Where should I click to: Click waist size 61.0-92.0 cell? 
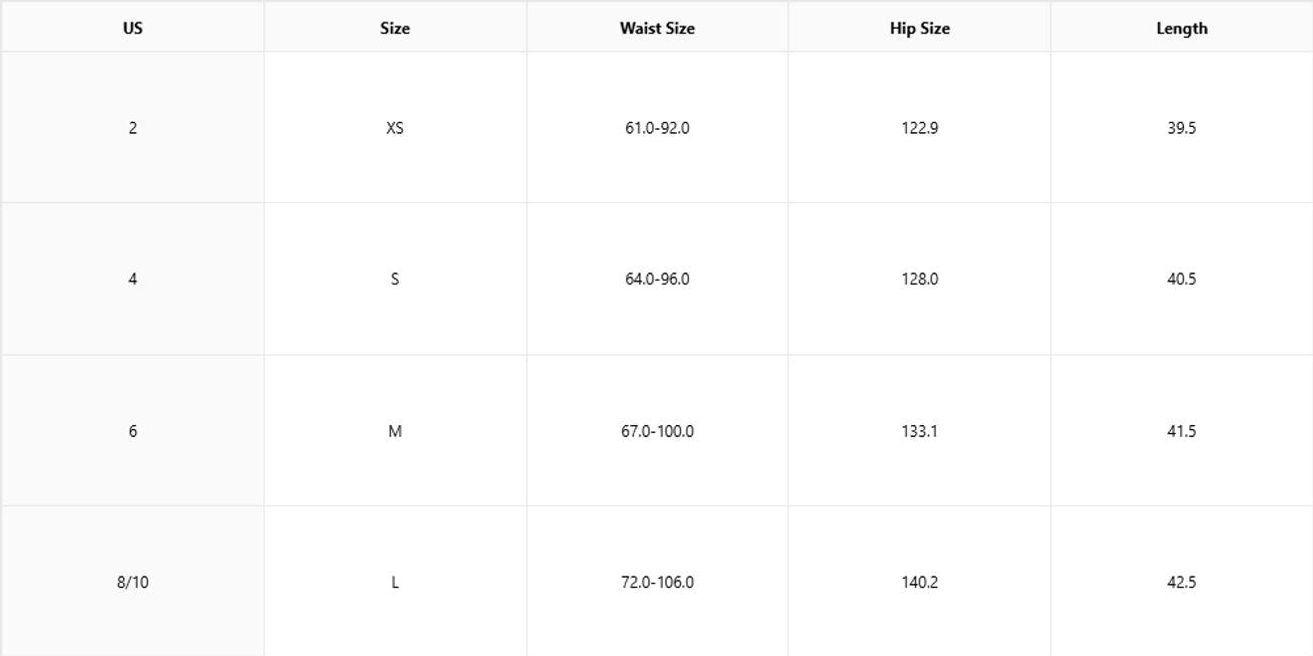click(657, 128)
